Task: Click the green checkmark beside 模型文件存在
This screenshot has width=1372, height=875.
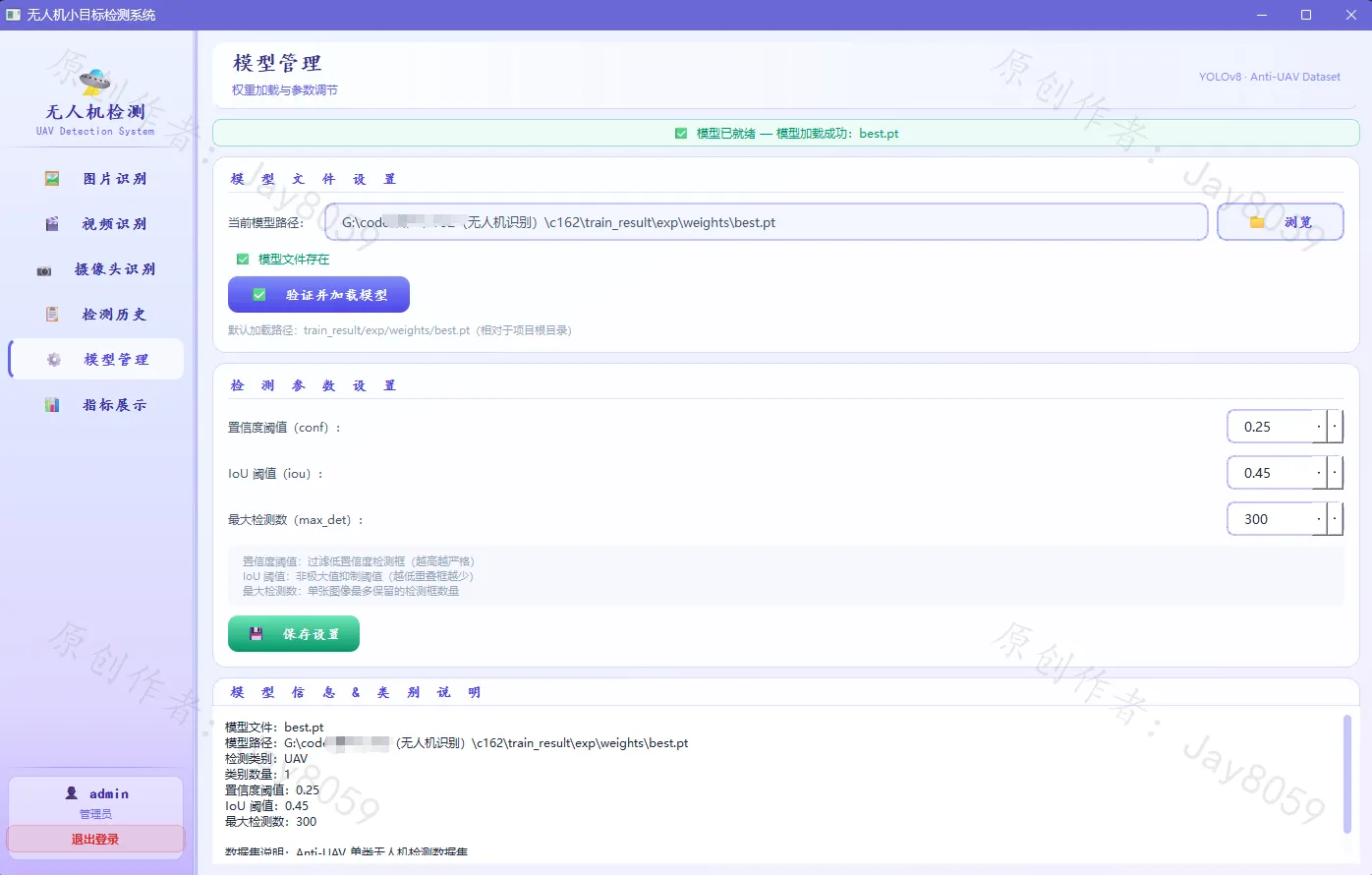Action: [243, 260]
